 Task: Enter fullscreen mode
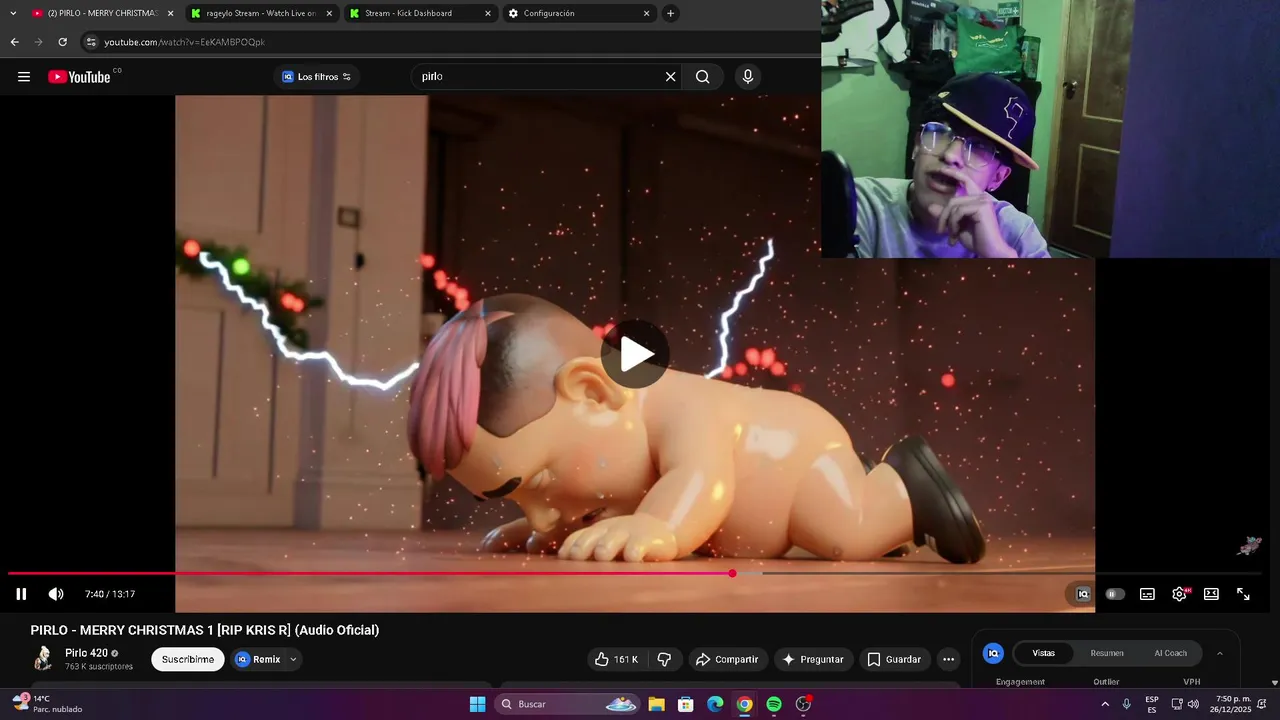[x=1243, y=594]
